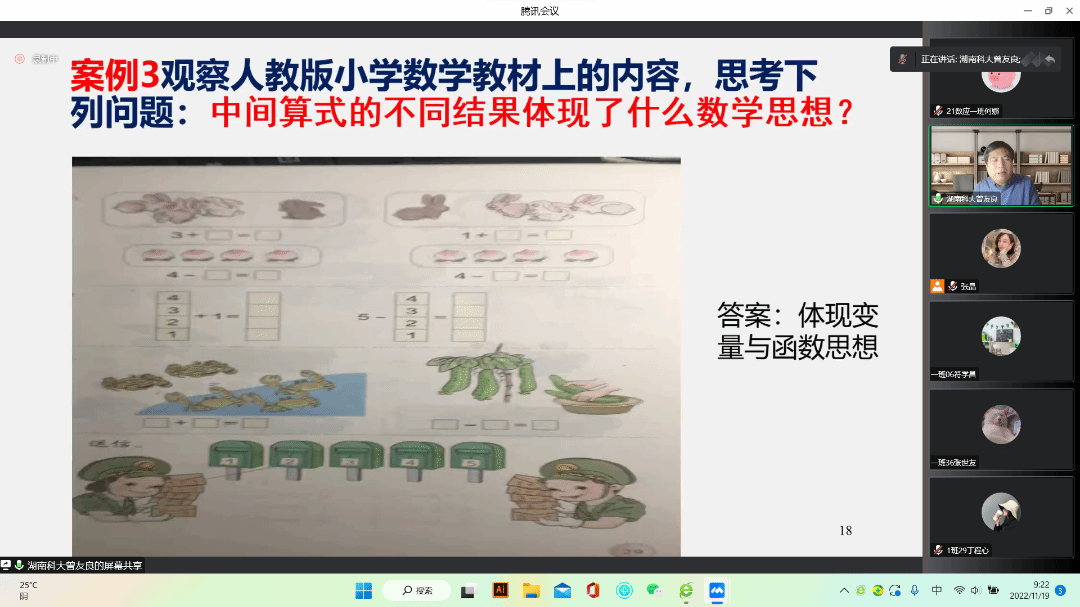The width and height of the screenshot is (1080, 607).
Task: Open WeChat from the taskbar
Action: pos(654,590)
